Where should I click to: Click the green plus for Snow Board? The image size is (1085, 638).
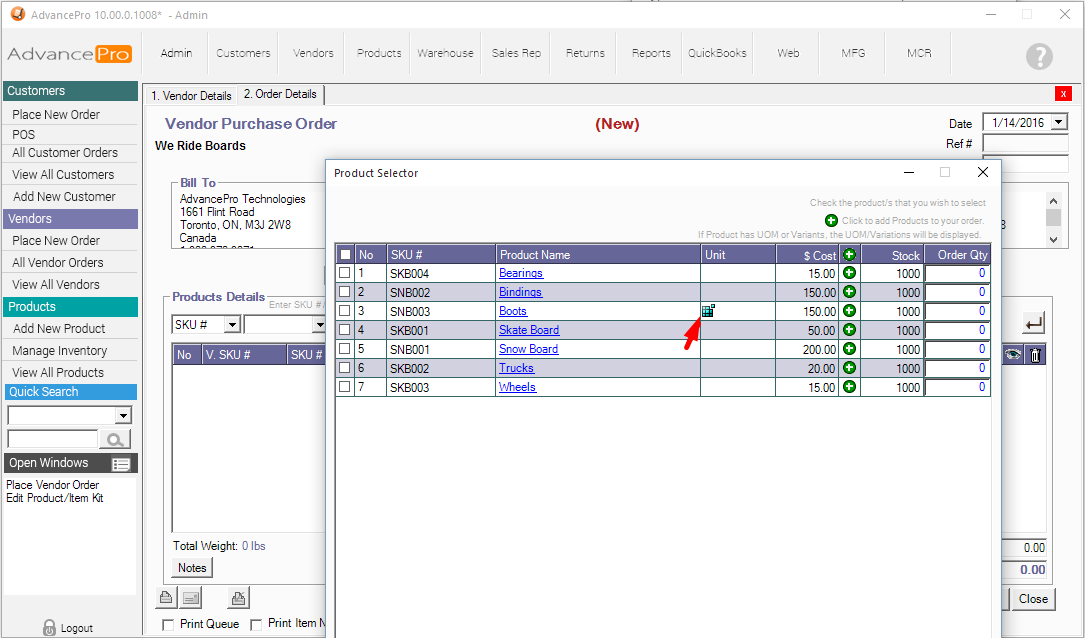pyautogui.click(x=850, y=349)
